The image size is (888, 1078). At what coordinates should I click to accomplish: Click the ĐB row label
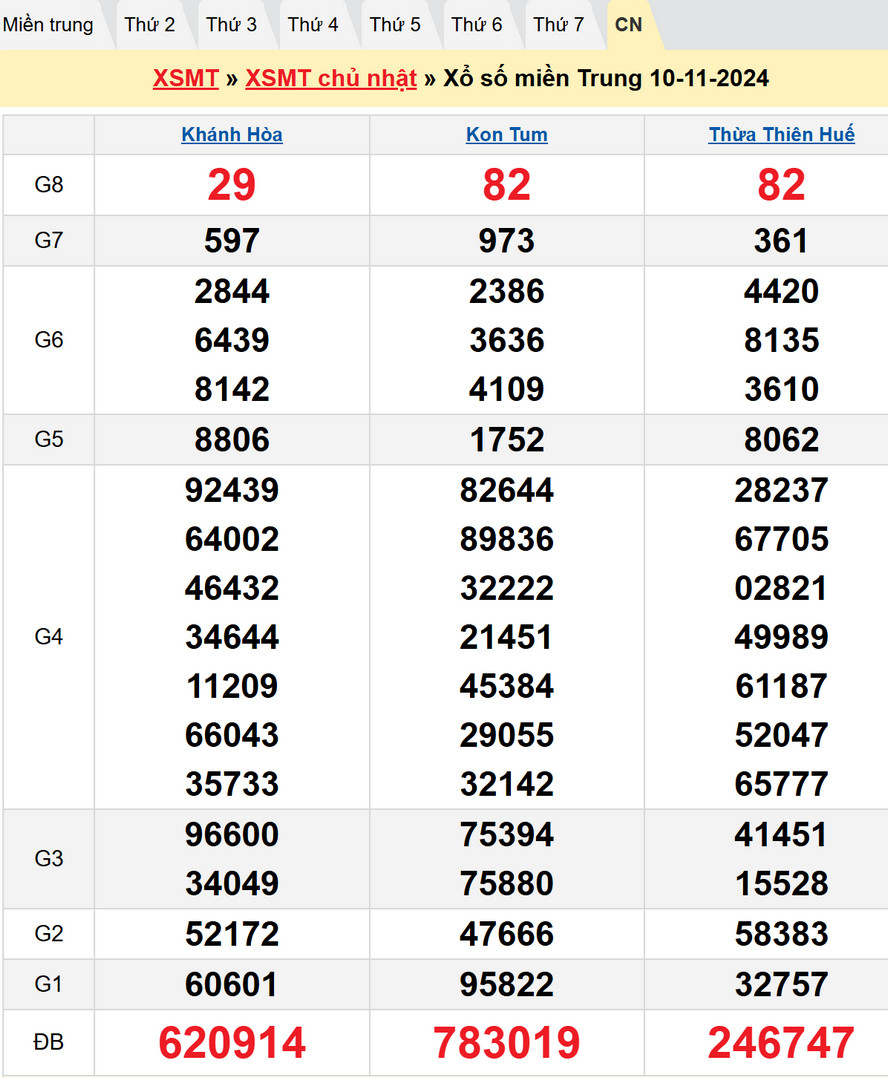(x=49, y=1043)
